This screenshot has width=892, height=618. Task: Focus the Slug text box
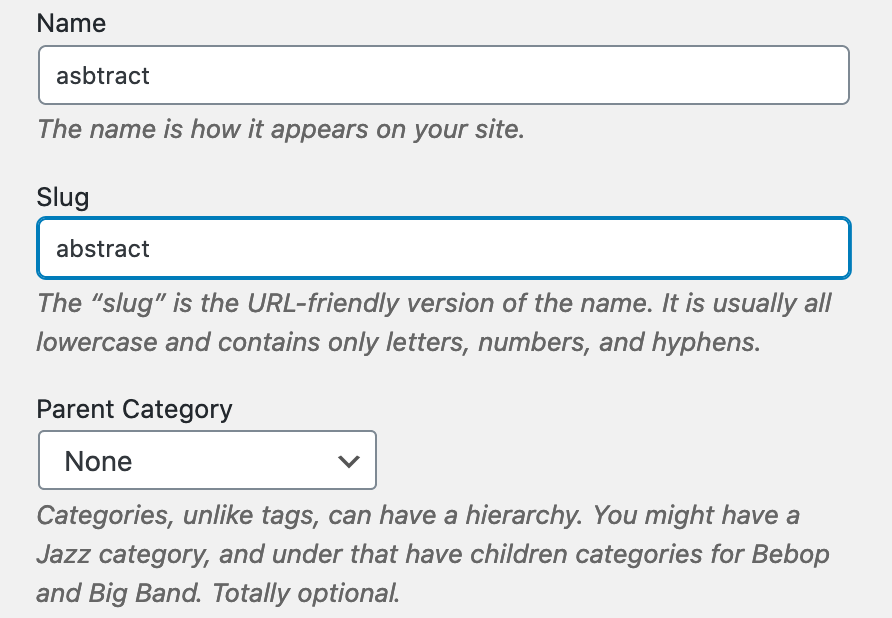pyautogui.click(x=443, y=248)
